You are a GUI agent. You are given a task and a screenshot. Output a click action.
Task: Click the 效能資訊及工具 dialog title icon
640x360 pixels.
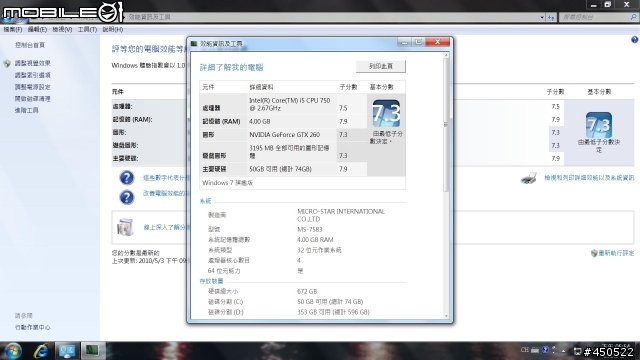(x=194, y=43)
